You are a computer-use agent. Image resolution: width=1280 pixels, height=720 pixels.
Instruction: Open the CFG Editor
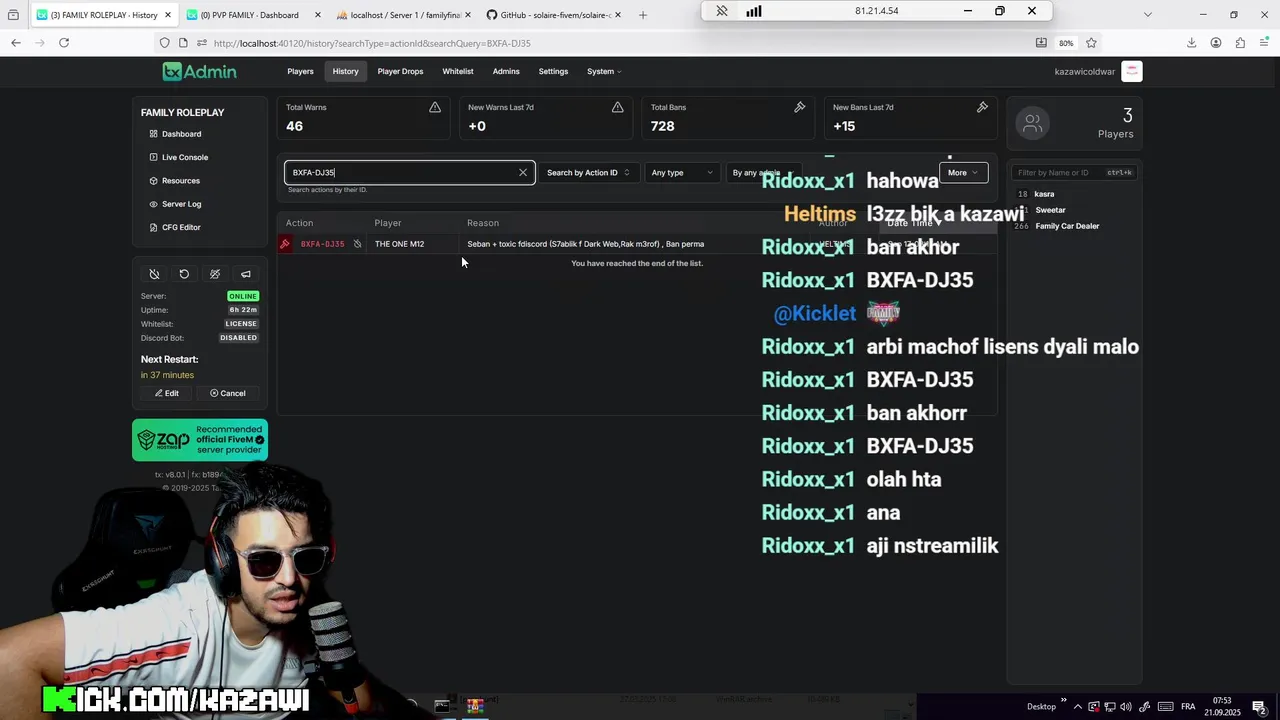(x=175, y=227)
